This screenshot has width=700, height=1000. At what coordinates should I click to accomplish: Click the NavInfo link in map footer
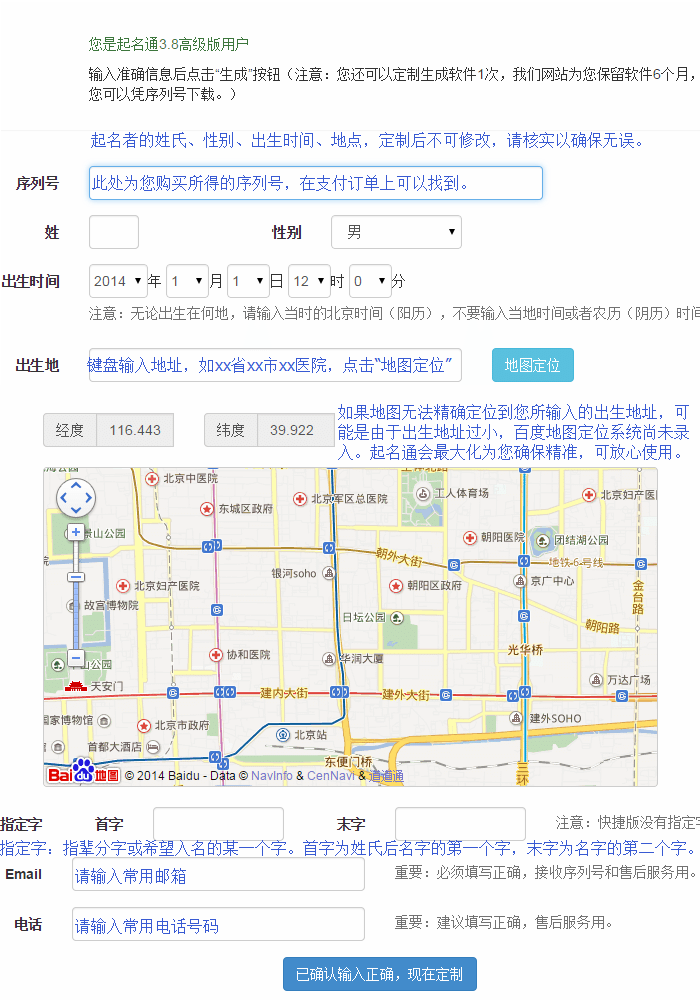point(272,775)
